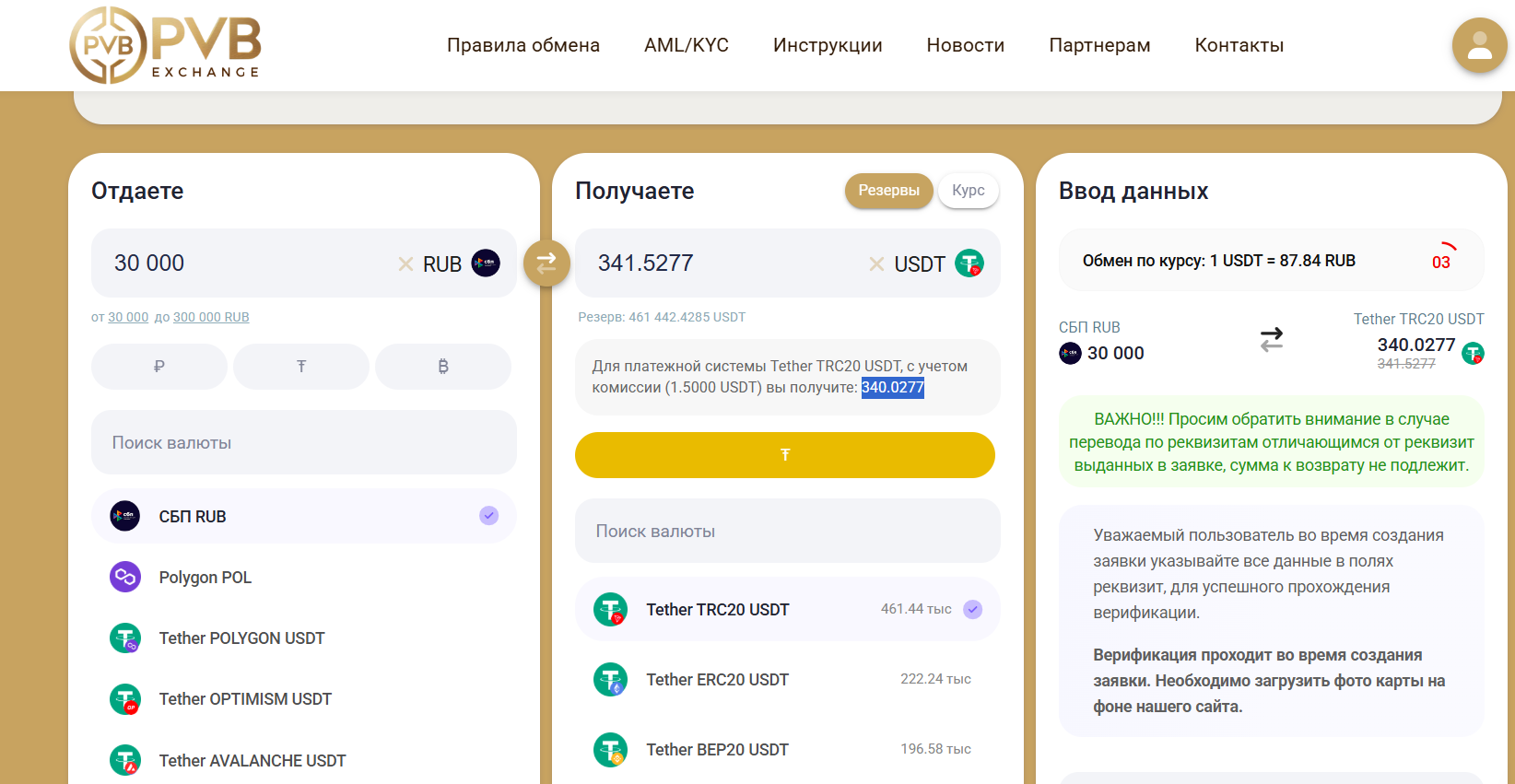Open the AML/KYC page
Screen dimensions: 1515x784
pos(687,45)
